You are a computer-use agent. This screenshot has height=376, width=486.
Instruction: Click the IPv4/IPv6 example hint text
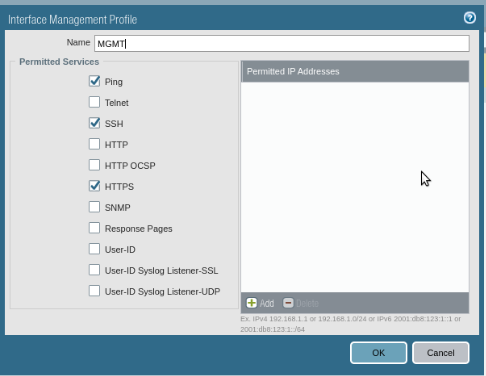[350, 324]
